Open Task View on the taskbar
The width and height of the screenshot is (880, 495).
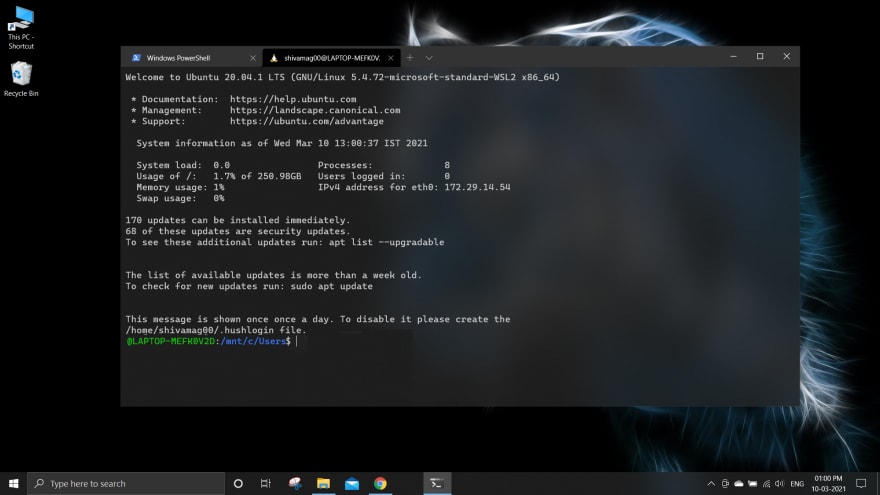coord(265,483)
